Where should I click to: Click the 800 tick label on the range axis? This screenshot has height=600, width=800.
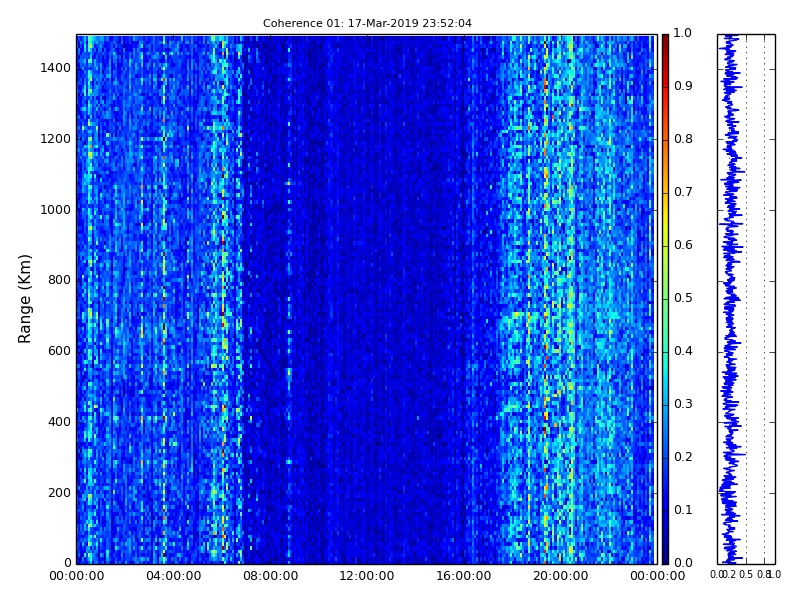pos(59,280)
